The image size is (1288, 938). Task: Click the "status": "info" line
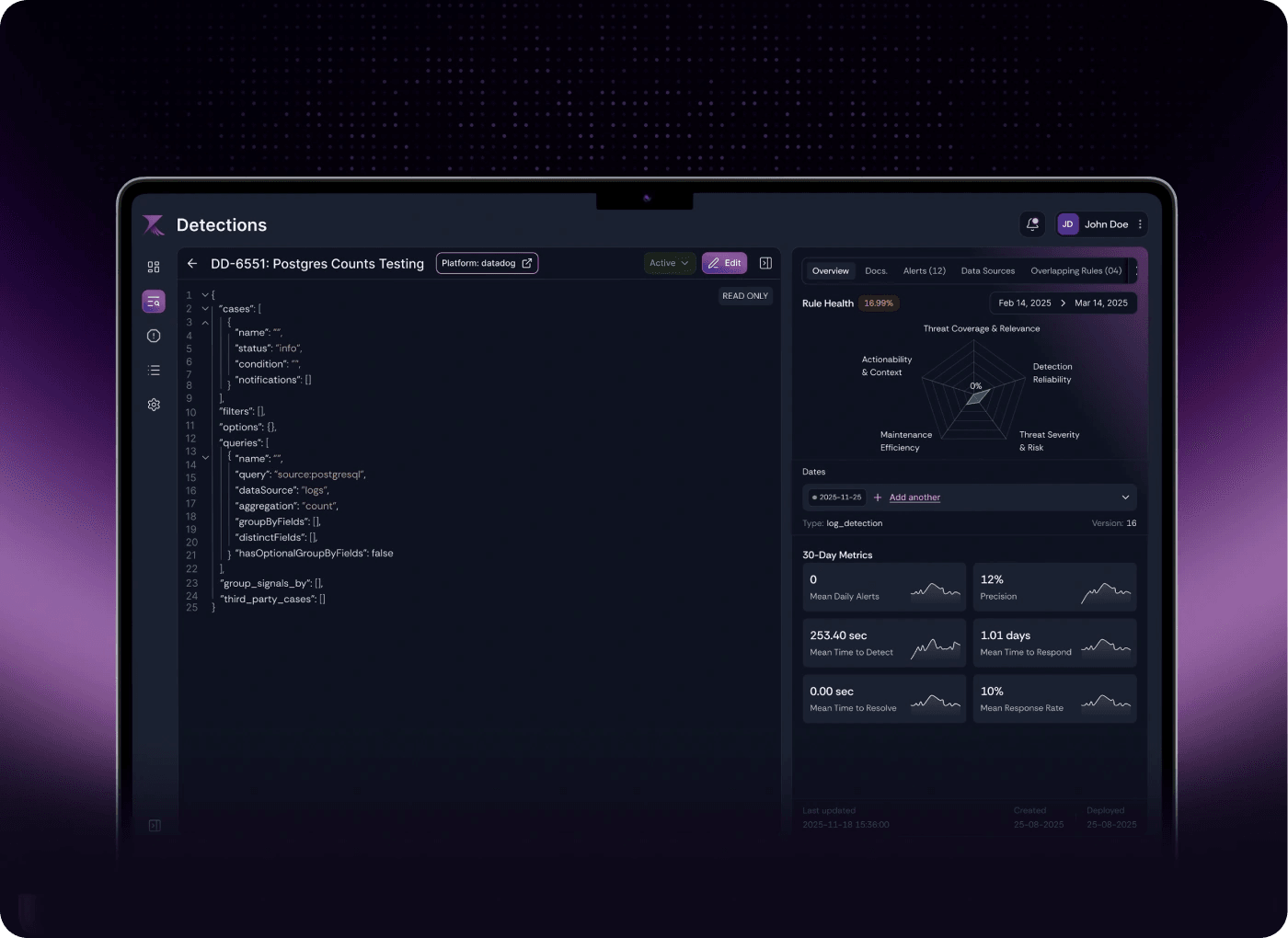tap(269, 349)
